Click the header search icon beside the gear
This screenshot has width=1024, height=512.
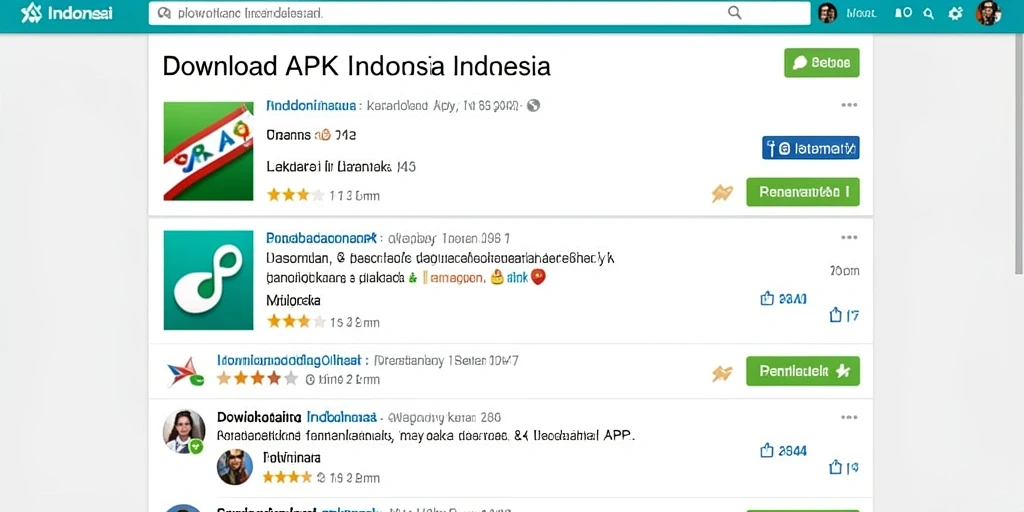(929, 13)
